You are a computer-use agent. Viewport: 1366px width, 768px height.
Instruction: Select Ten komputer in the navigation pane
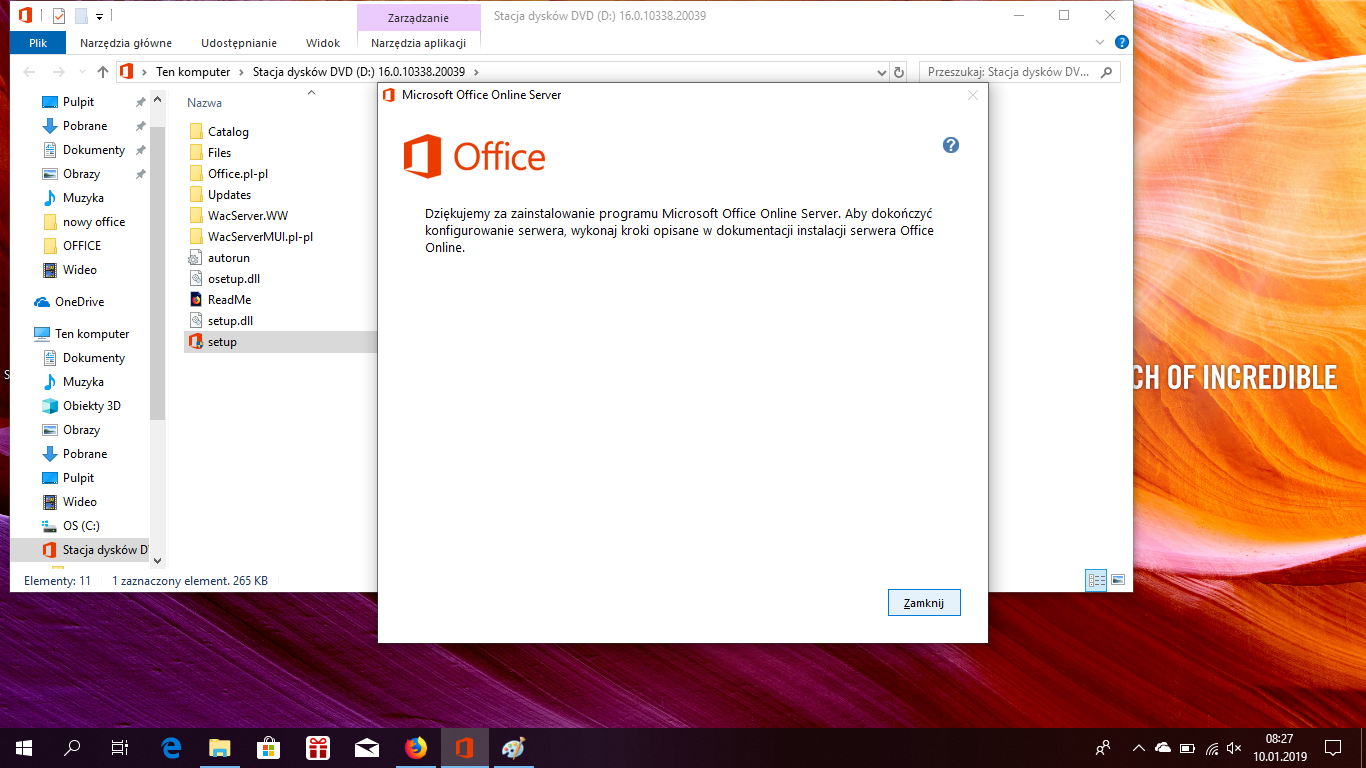92,334
